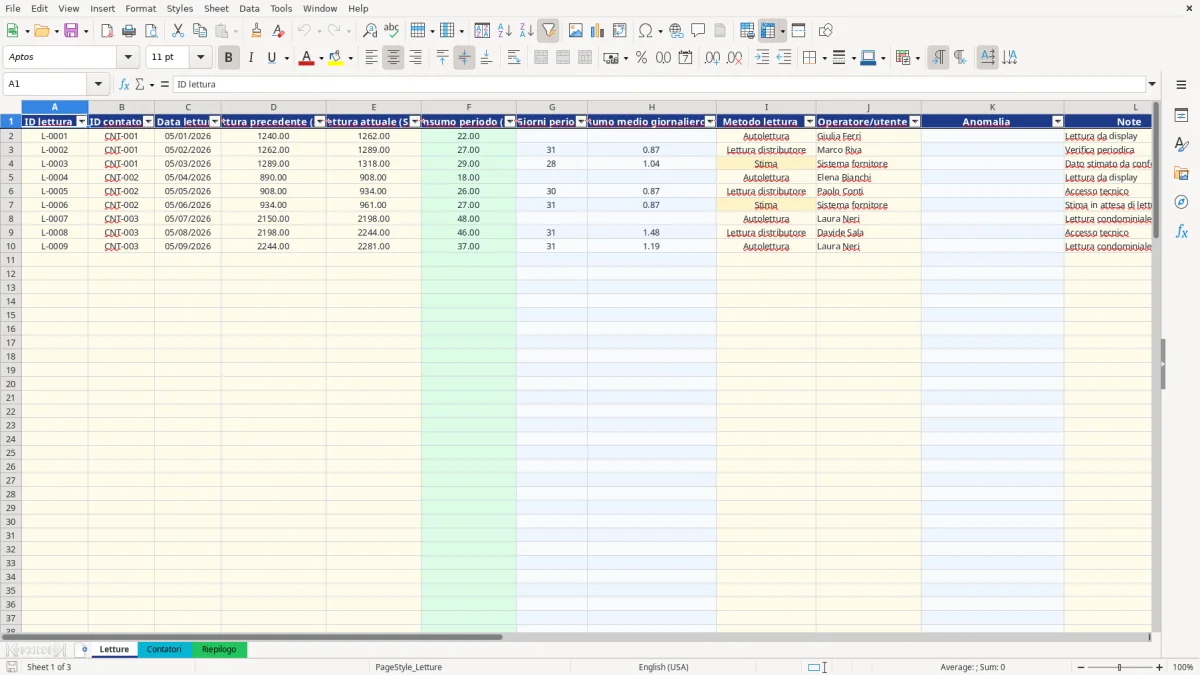
Task: Click the Format as Percent icon
Action: [x=641, y=58]
